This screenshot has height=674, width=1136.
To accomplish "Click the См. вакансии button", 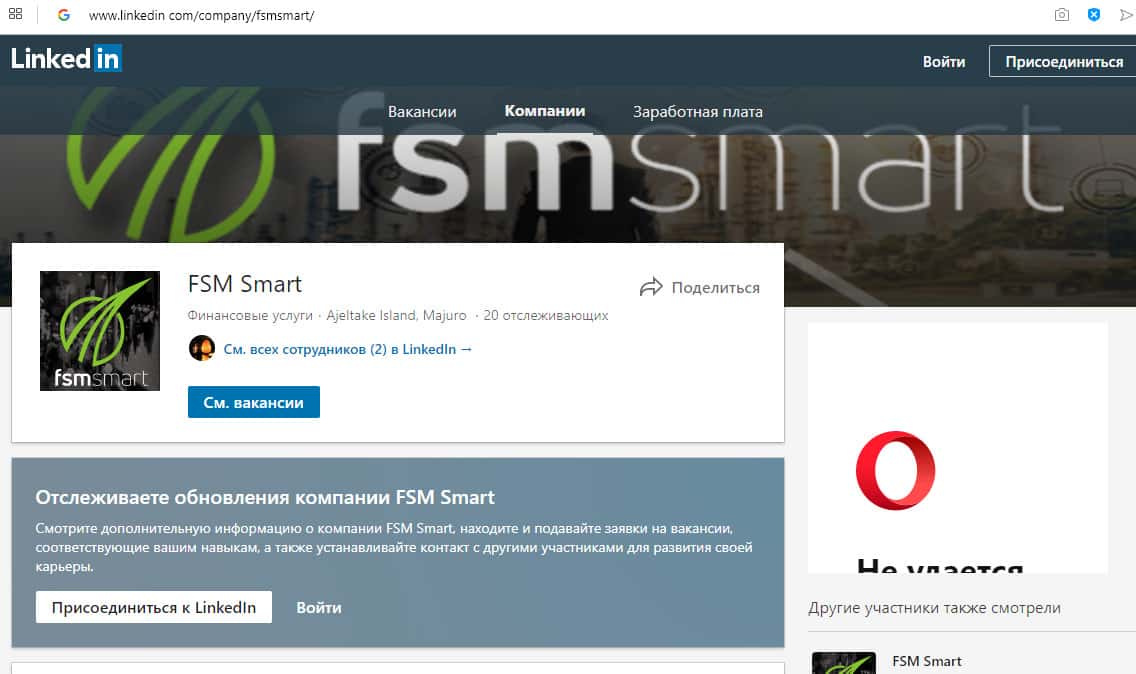I will coord(254,402).
